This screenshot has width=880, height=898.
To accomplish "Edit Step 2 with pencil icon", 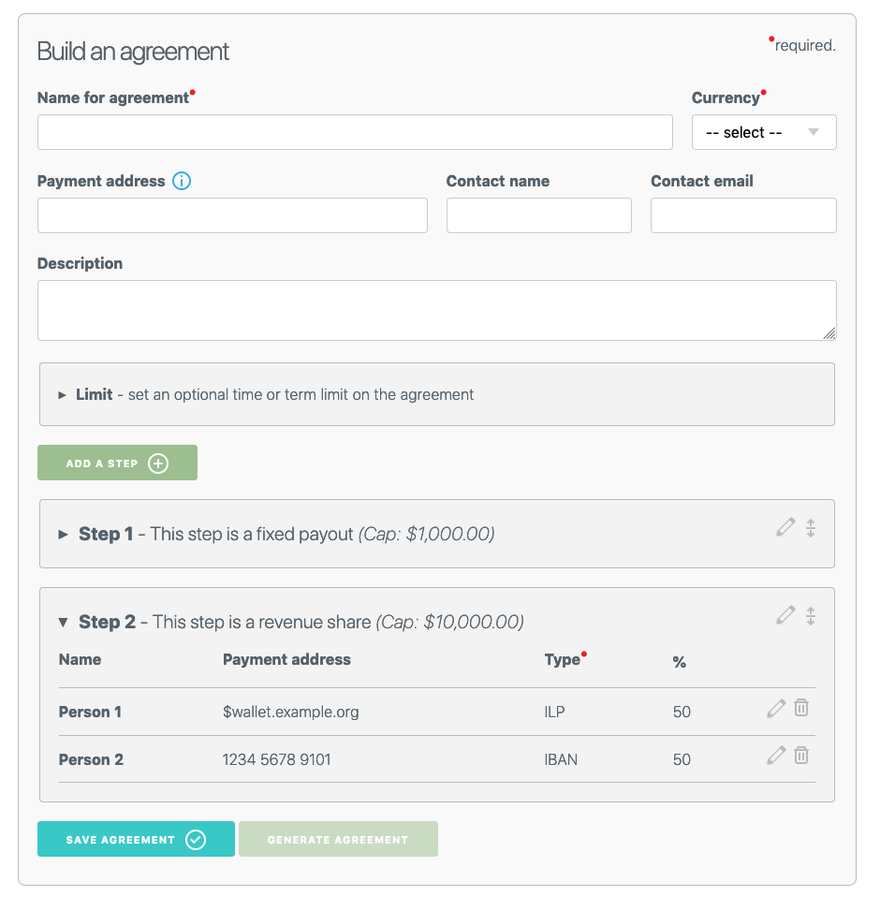I will pyautogui.click(x=786, y=615).
